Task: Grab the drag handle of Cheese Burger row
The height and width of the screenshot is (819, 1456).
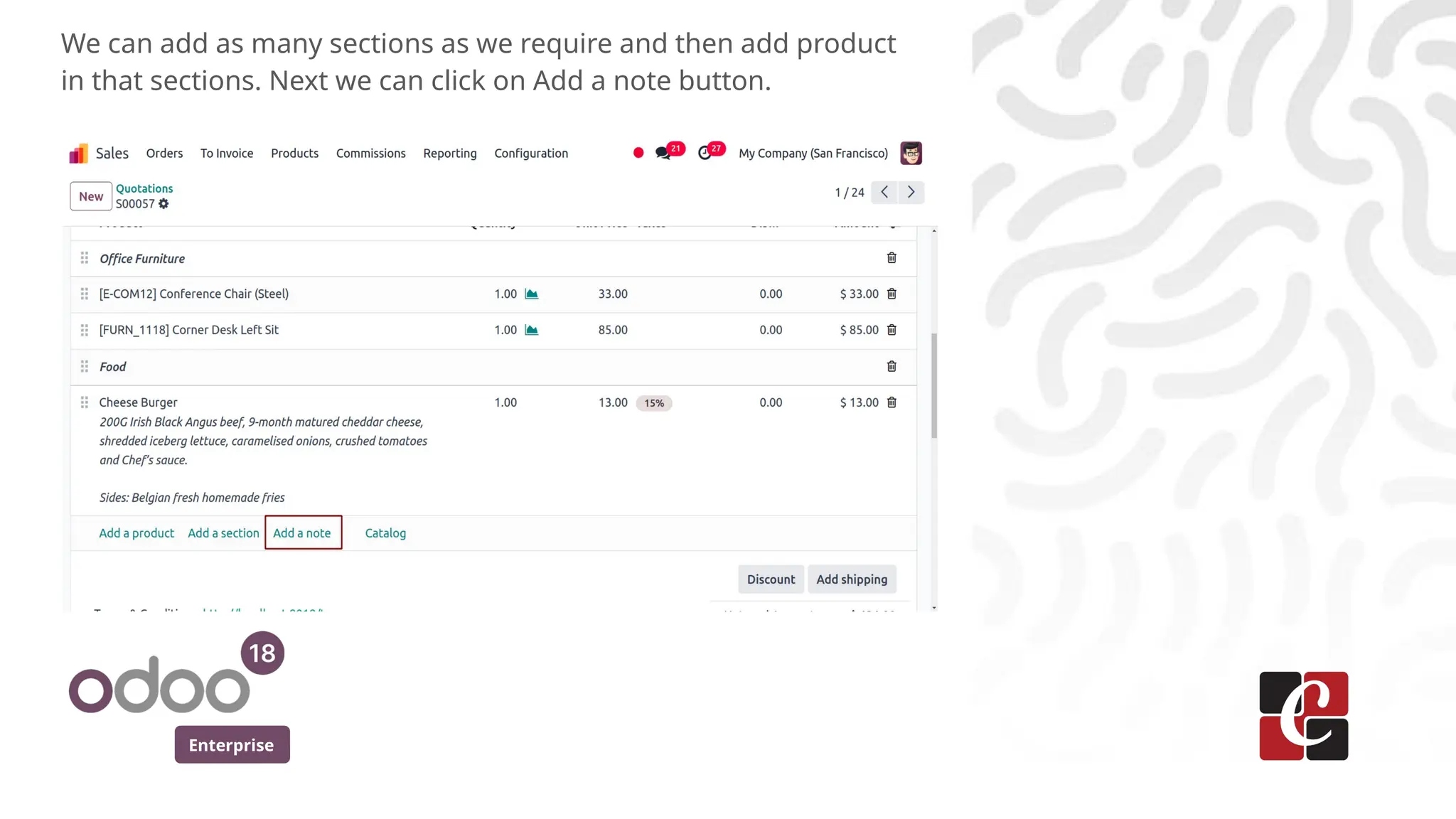Action: coord(85,402)
